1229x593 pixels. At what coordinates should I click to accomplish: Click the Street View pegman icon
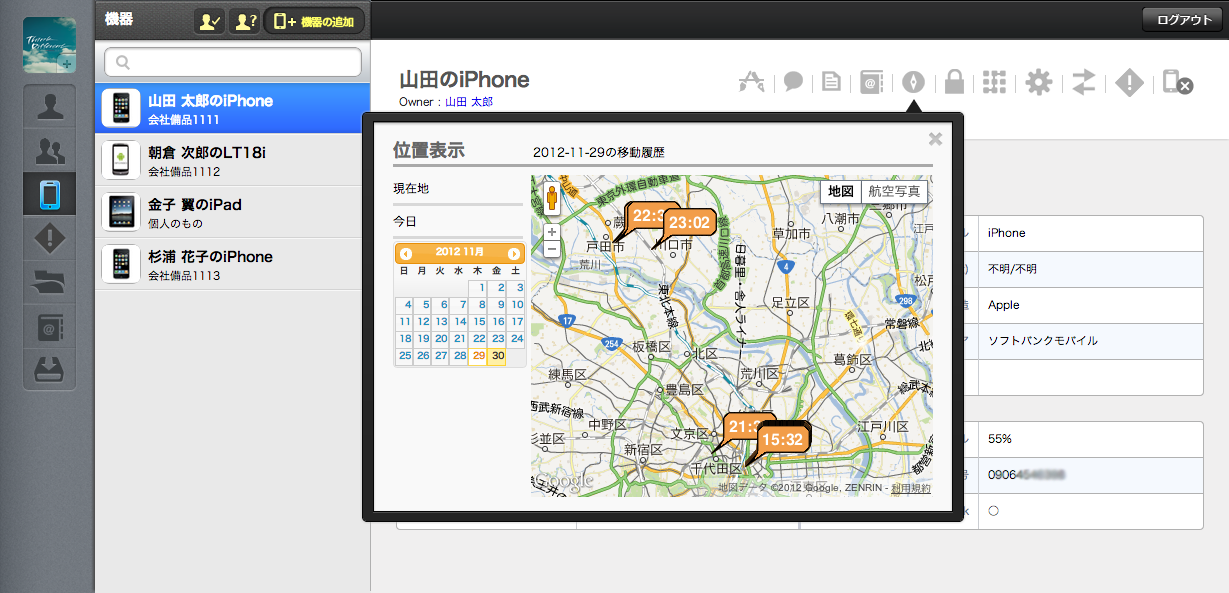click(x=551, y=198)
